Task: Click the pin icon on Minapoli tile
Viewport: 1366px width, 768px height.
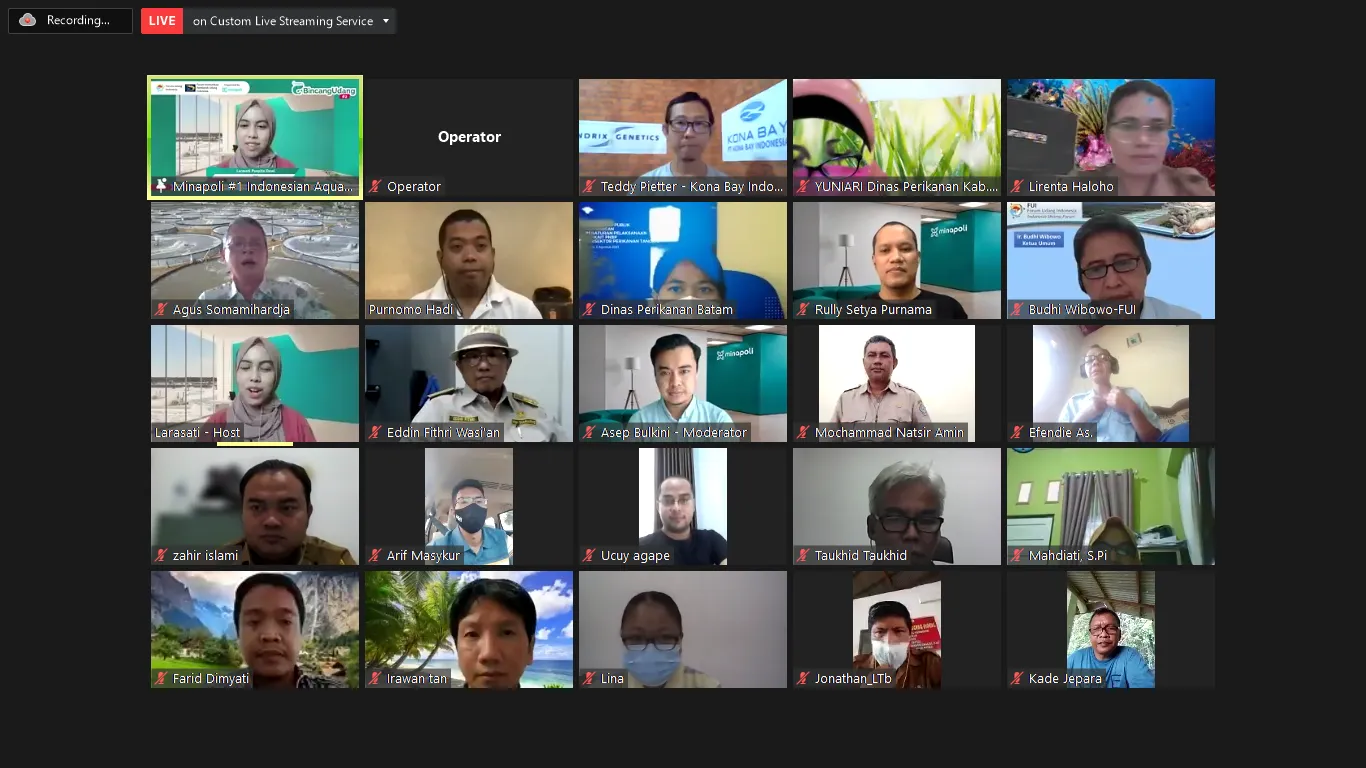Action: (x=161, y=186)
